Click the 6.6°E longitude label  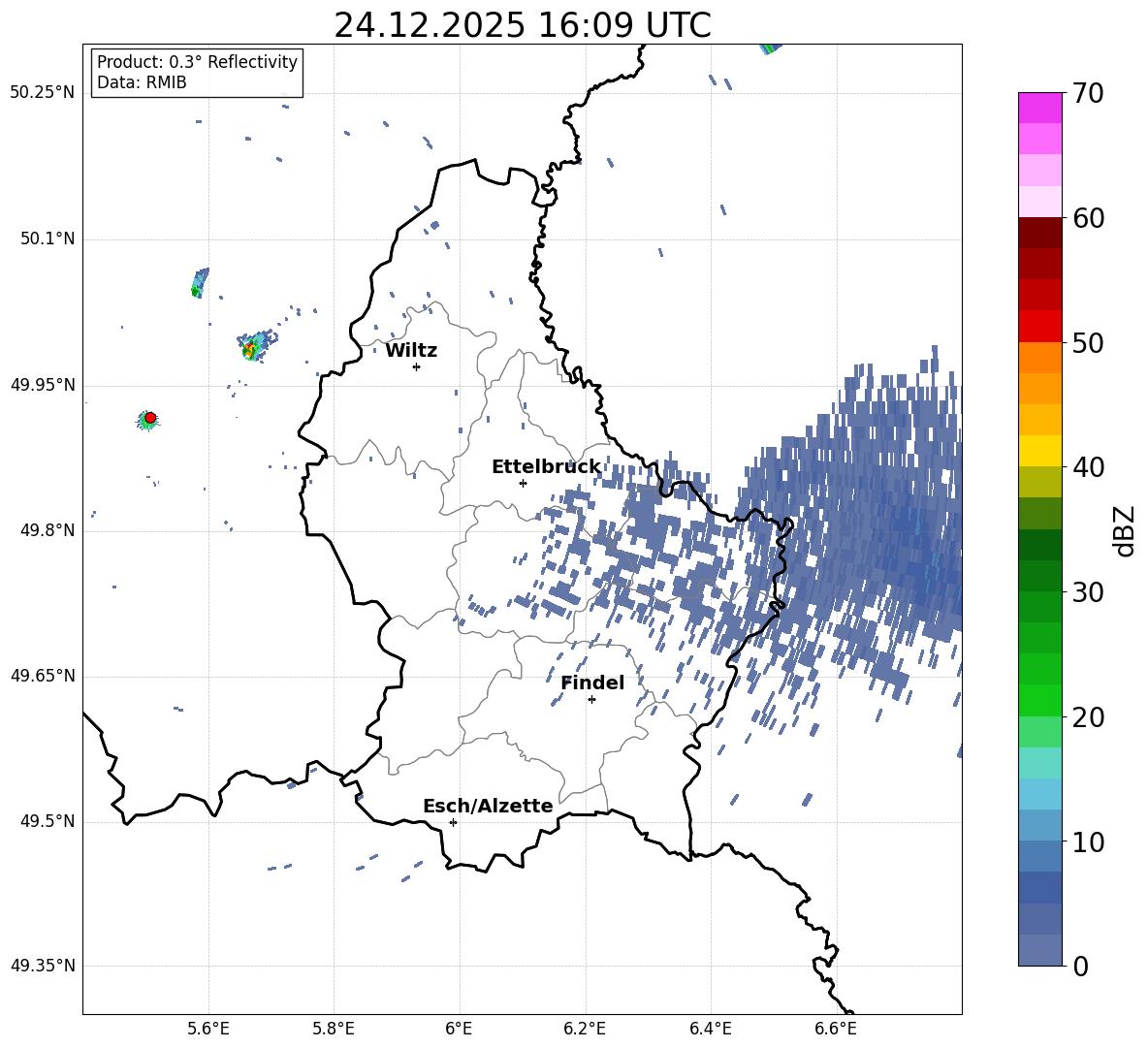tap(836, 1029)
